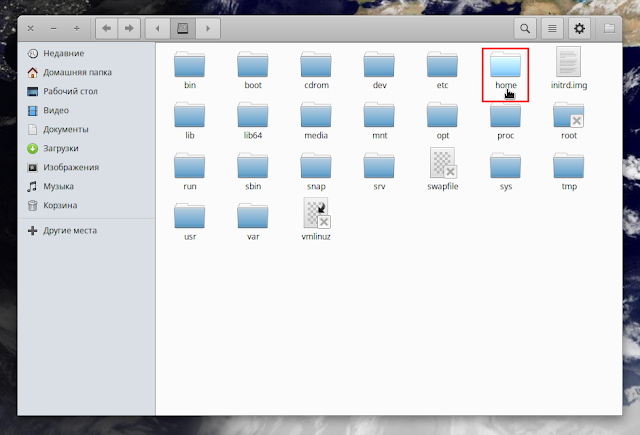Open Недавние in sidebar
This screenshot has height=435, width=640.
[x=87, y=53]
